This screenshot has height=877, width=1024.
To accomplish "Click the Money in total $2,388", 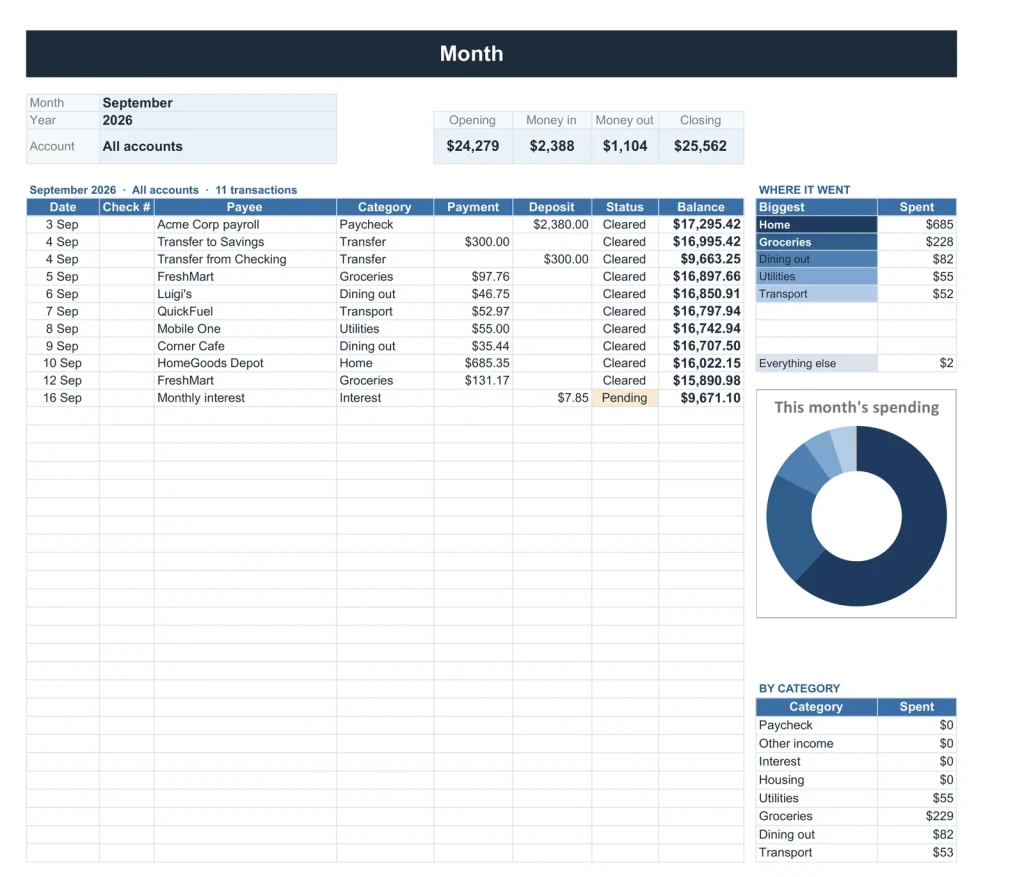I will [552, 146].
